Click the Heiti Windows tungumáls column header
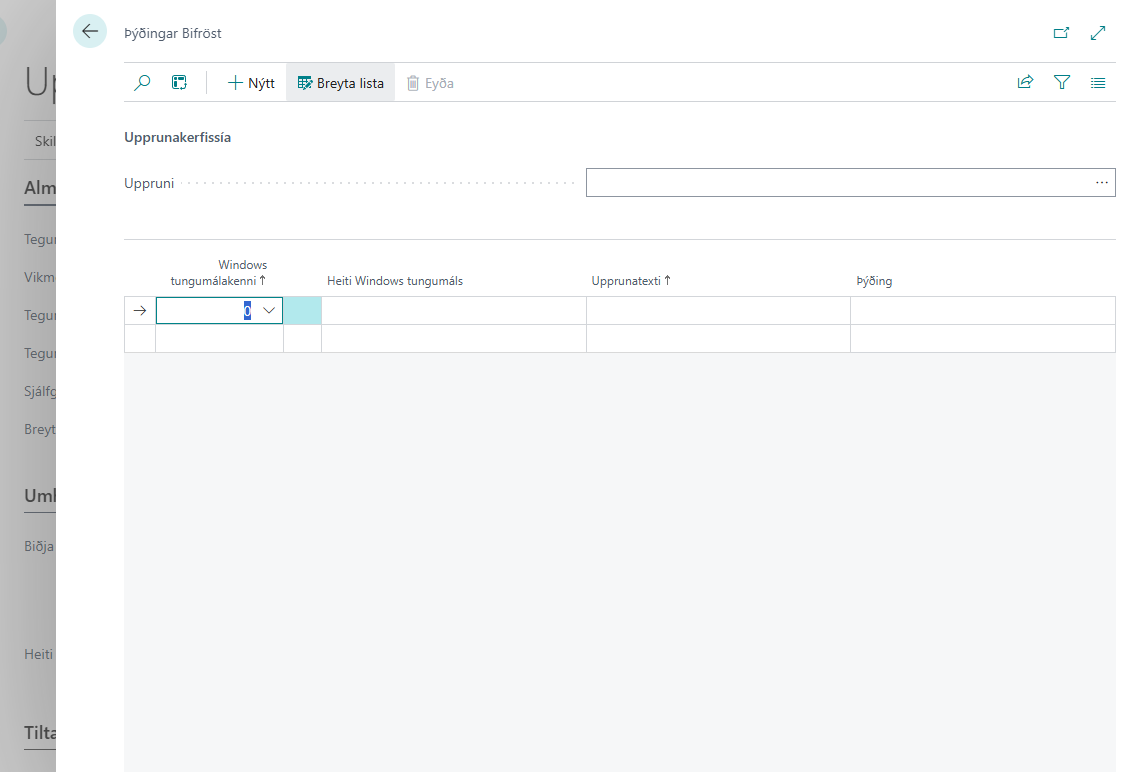This screenshot has width=1128, height=772. pyautogui.click(x=395, y=281)
